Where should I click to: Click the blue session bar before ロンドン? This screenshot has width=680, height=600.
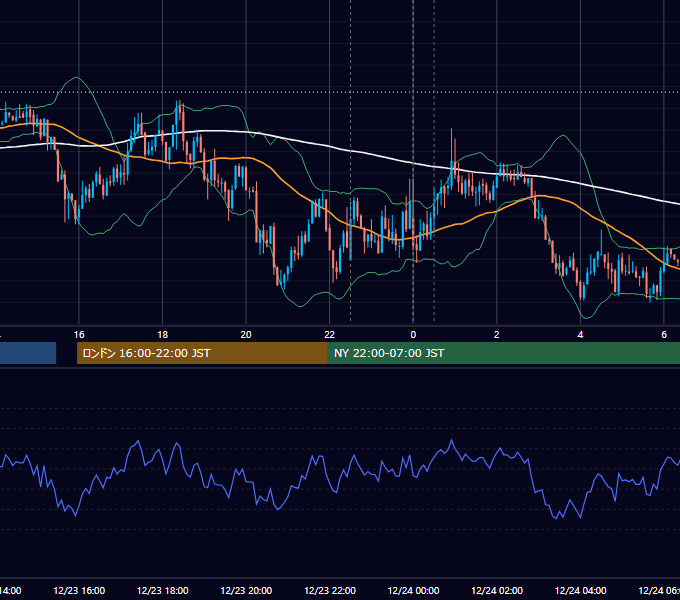click(x=28, y=353)
